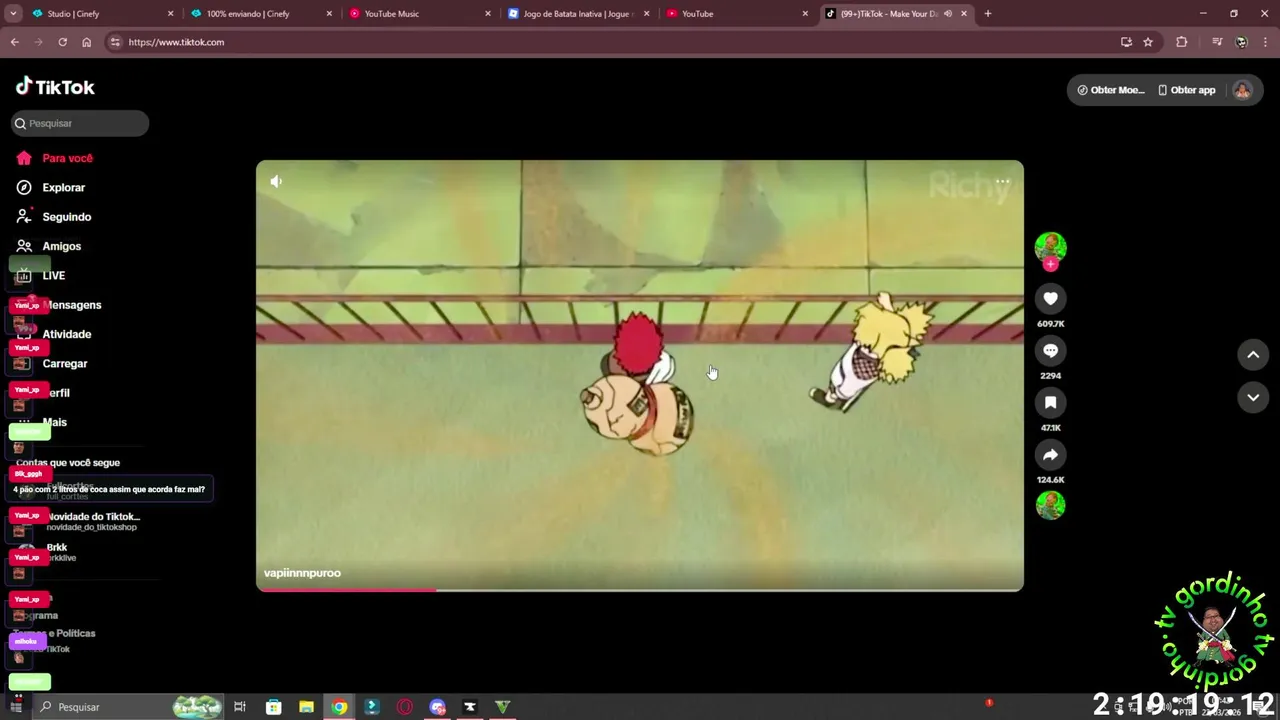Mute the TikTok tab via speaker icon
This screenshot has width=1280, height=720.
pyautogui.click(x=947, y=14)
